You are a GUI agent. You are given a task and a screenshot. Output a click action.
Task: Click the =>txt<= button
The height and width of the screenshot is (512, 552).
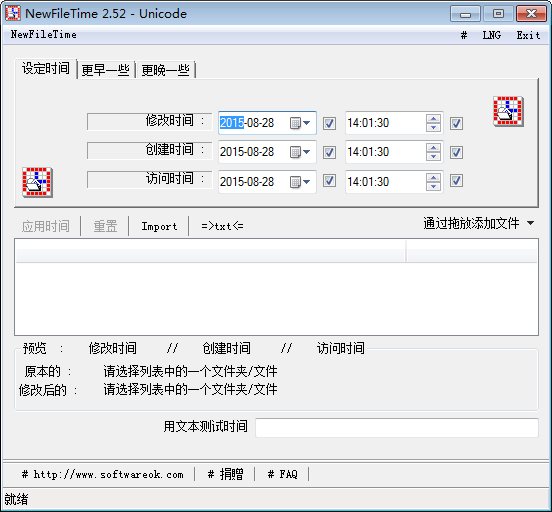pos(222,226)
